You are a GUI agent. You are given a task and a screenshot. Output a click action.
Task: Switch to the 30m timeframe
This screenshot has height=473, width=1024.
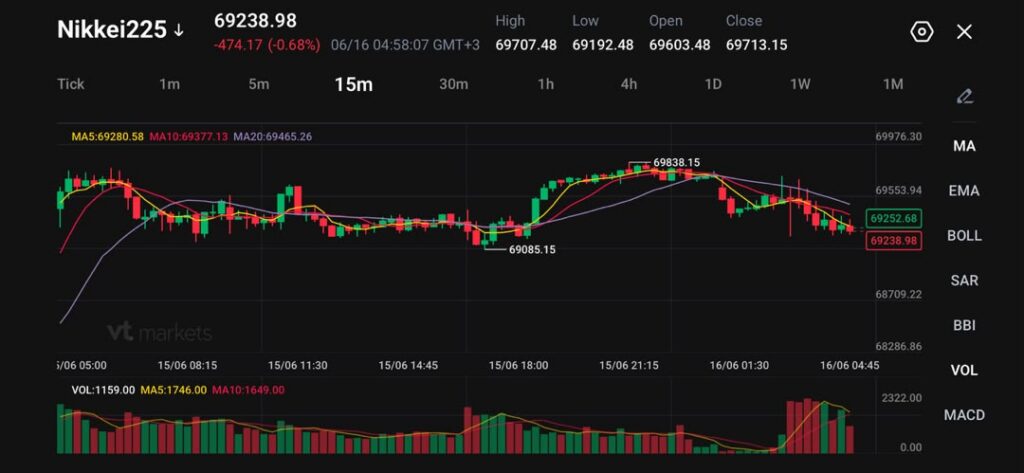pos(453,84)
